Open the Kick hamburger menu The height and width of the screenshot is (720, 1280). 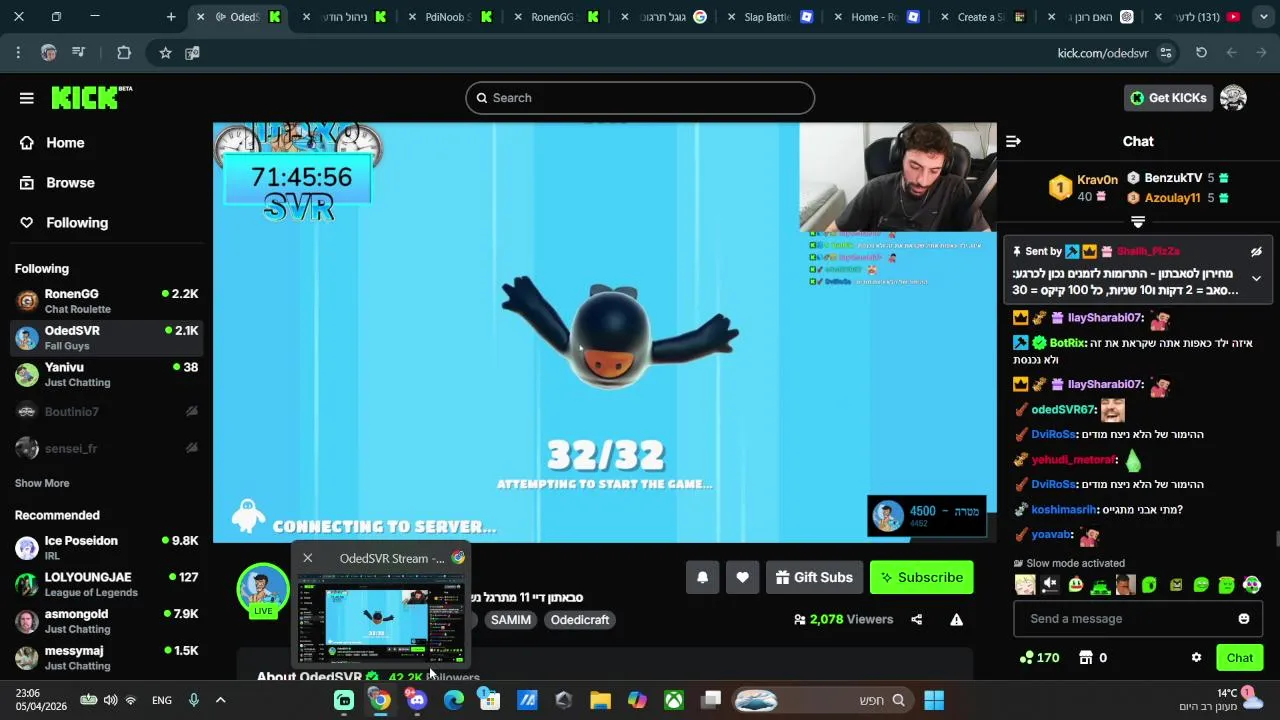point(27,98)
